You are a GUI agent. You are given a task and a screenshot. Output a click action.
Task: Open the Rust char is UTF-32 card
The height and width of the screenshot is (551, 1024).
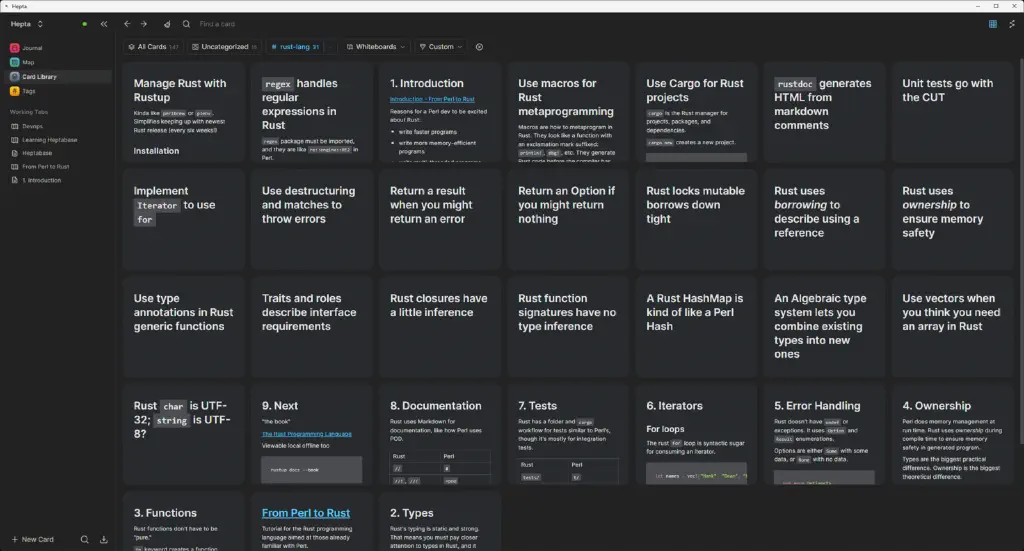pos(184,434)
